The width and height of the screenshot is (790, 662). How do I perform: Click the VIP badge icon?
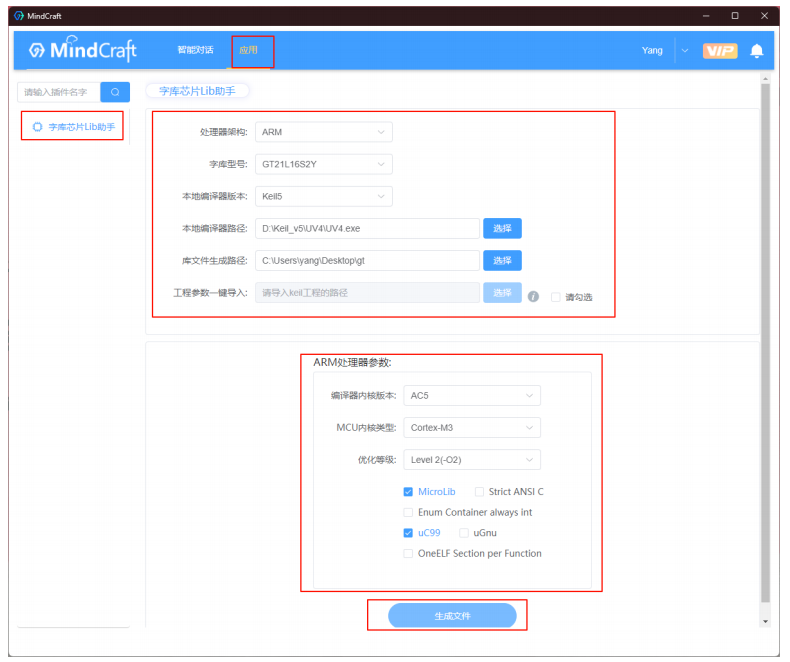point(720,51)
